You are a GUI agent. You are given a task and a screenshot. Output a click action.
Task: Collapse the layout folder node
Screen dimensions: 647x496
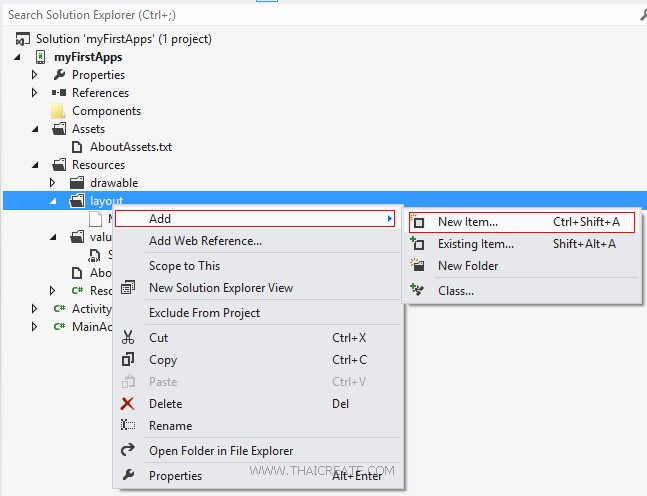click(53, 201)
